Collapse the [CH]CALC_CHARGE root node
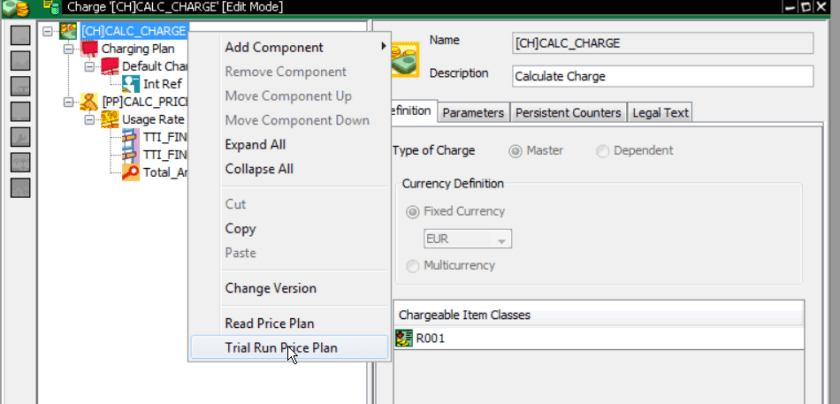 point(48,32)
